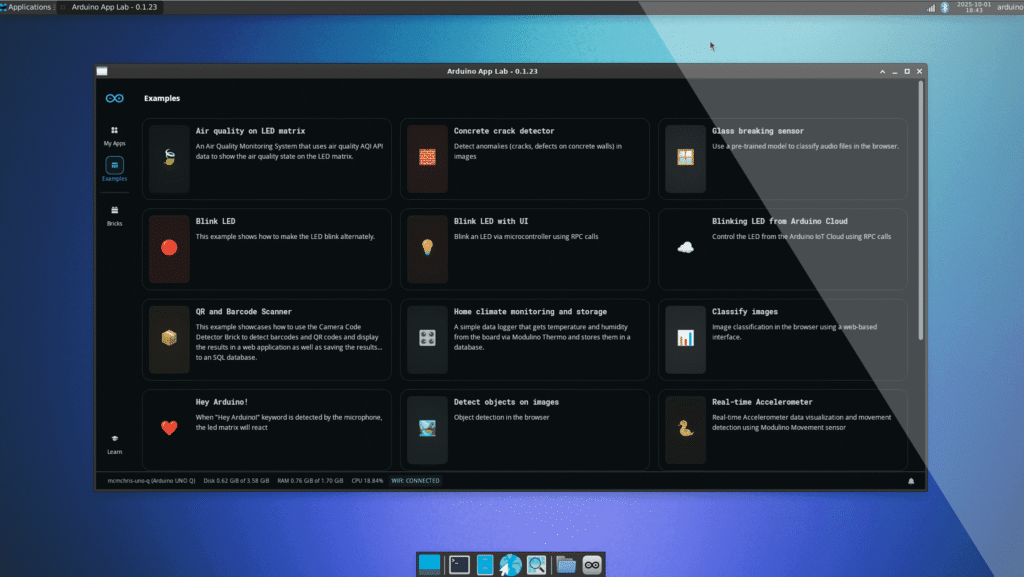Image resolution: width=1024 pixels, height=577 pixels.
Task: Open the My Apps sidebar section
Action: 114,135
